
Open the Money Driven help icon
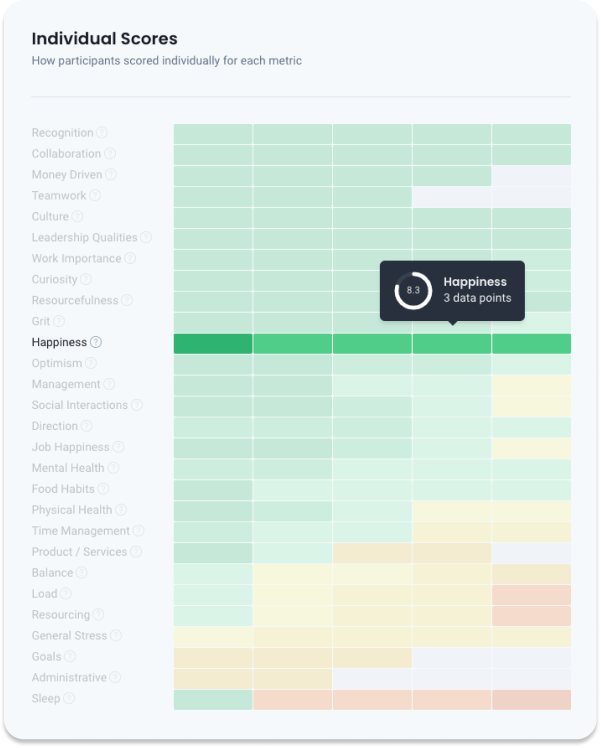(111, 175)
